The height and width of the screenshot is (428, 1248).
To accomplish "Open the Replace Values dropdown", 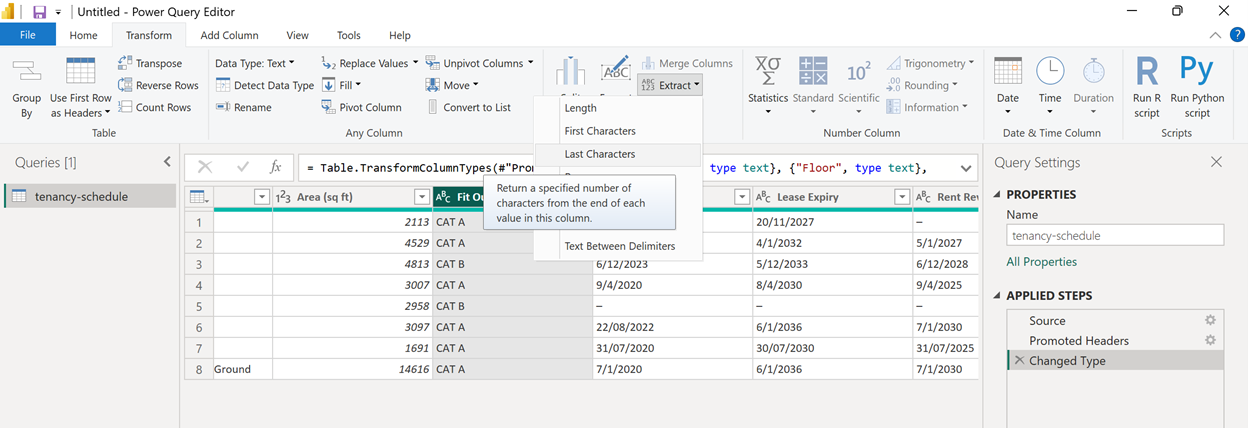I will pos(414,63).
